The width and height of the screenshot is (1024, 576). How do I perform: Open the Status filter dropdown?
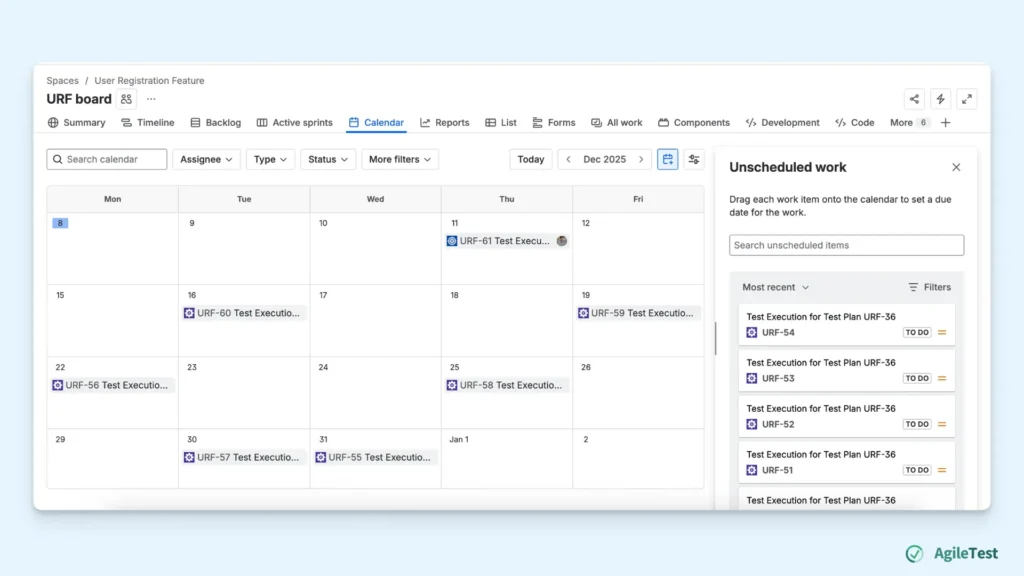coord(328,159)
